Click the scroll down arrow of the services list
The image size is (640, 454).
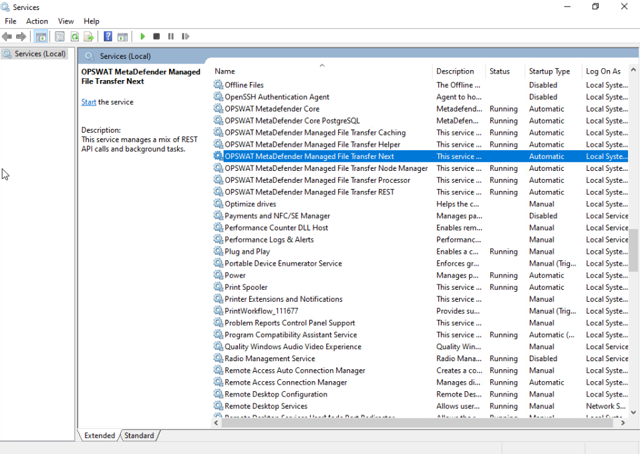[633, 412]
